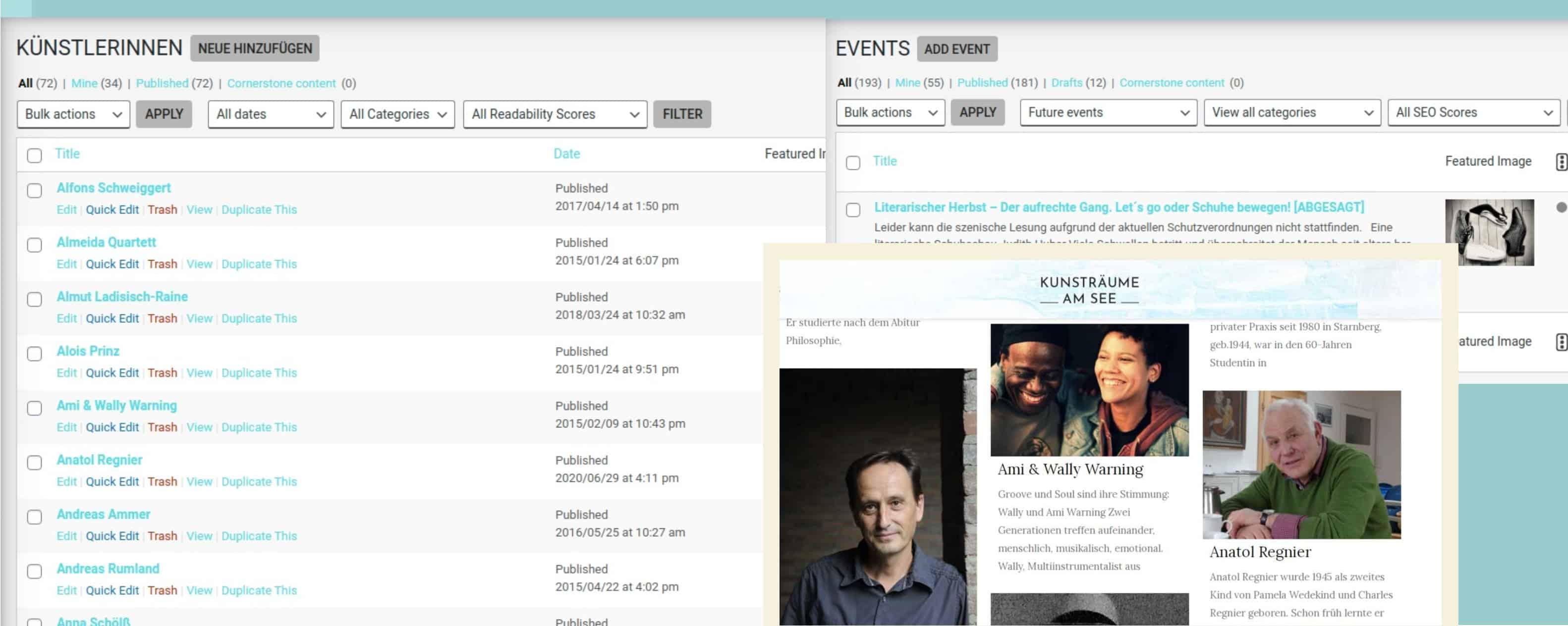Image resolution: width=1568 pixels, height=626 pixels.
Task: Click the NEUE HINZUFÜGEN button
Action: [254, 48]
